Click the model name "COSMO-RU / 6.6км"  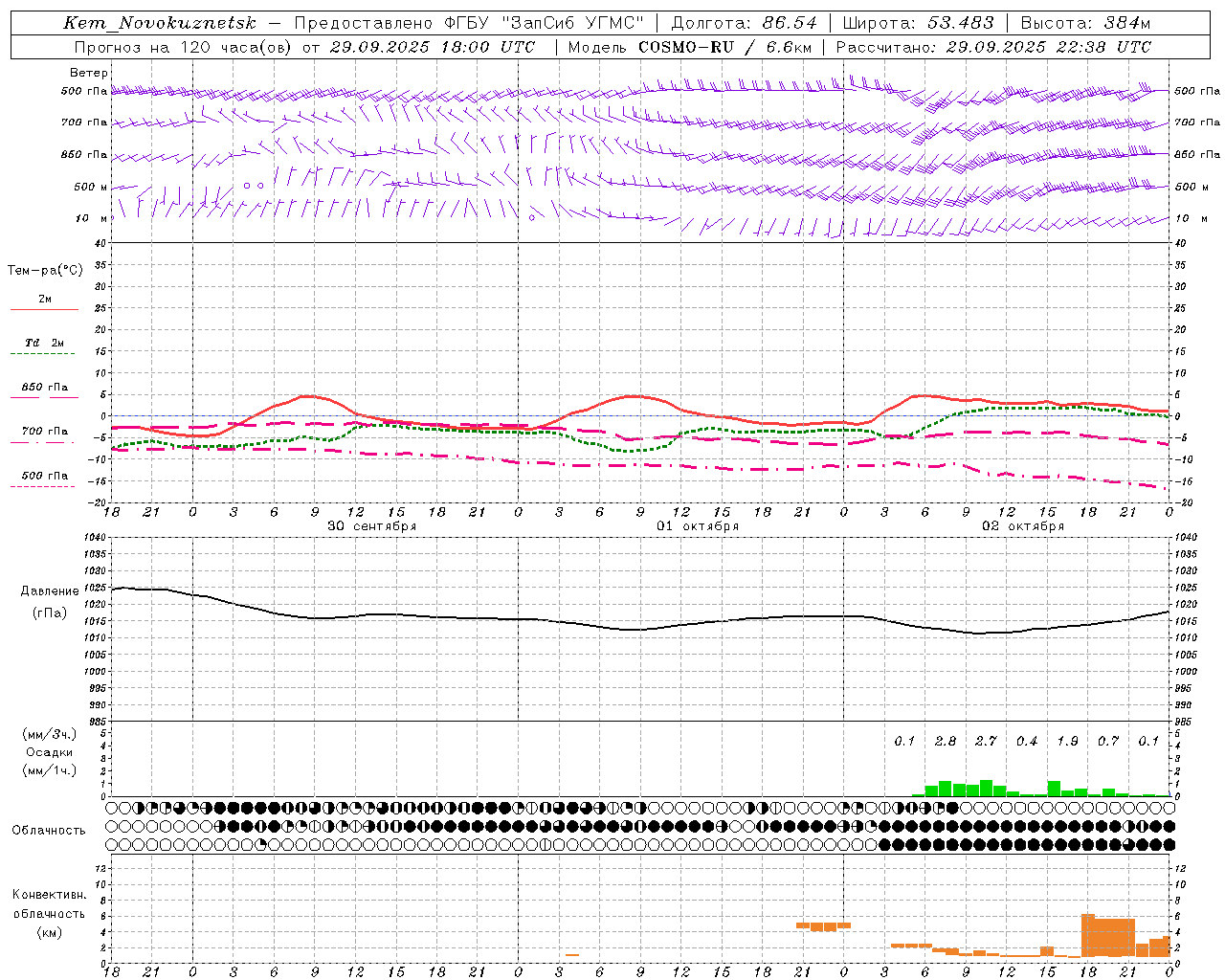[725, 47]
